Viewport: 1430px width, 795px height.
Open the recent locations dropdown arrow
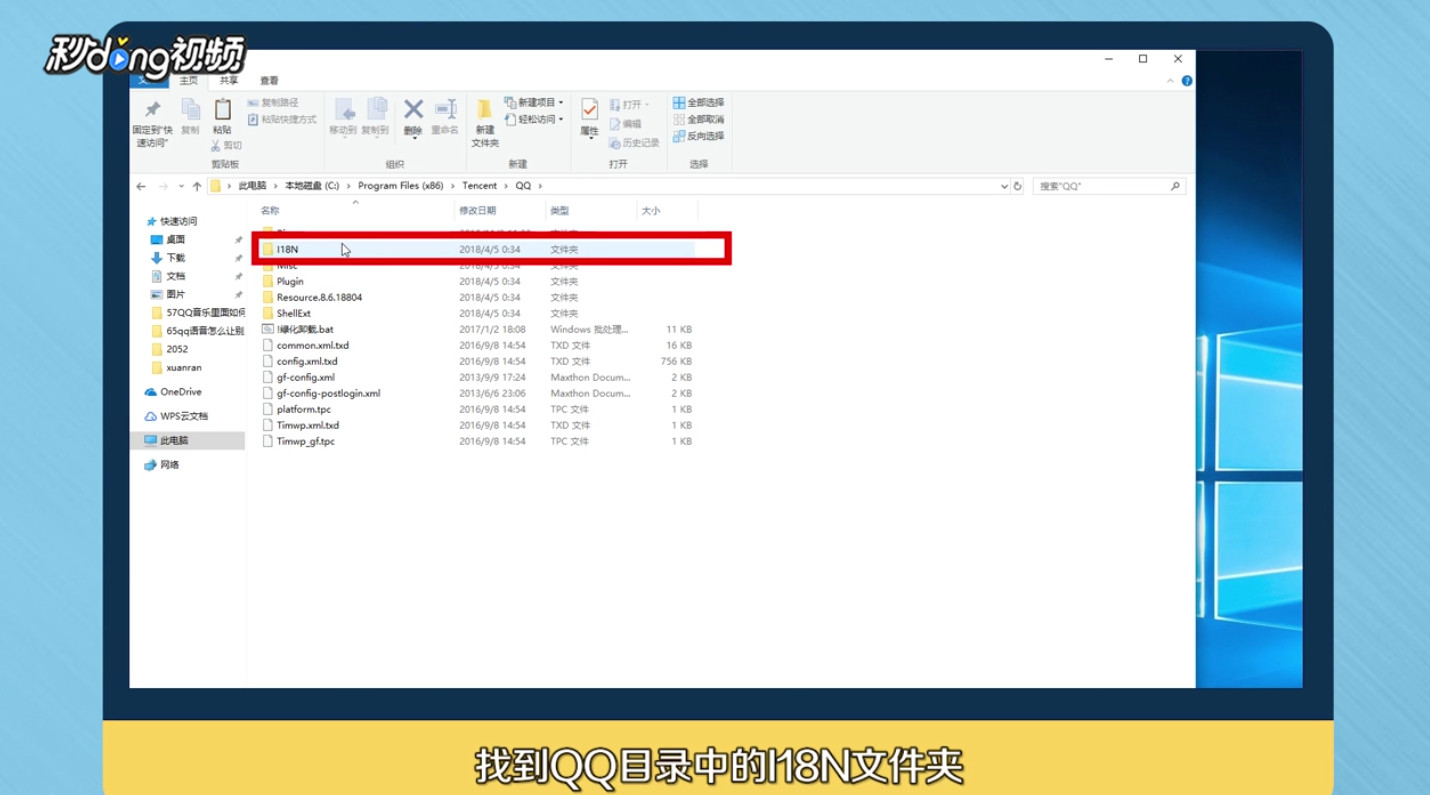(181, 186)
